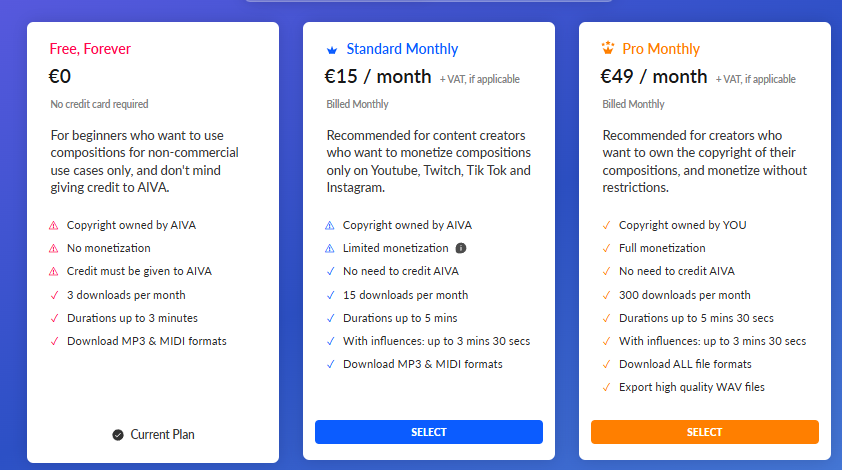
Task: Click the Export high quality WAV files feature
Action: [692, 387]
